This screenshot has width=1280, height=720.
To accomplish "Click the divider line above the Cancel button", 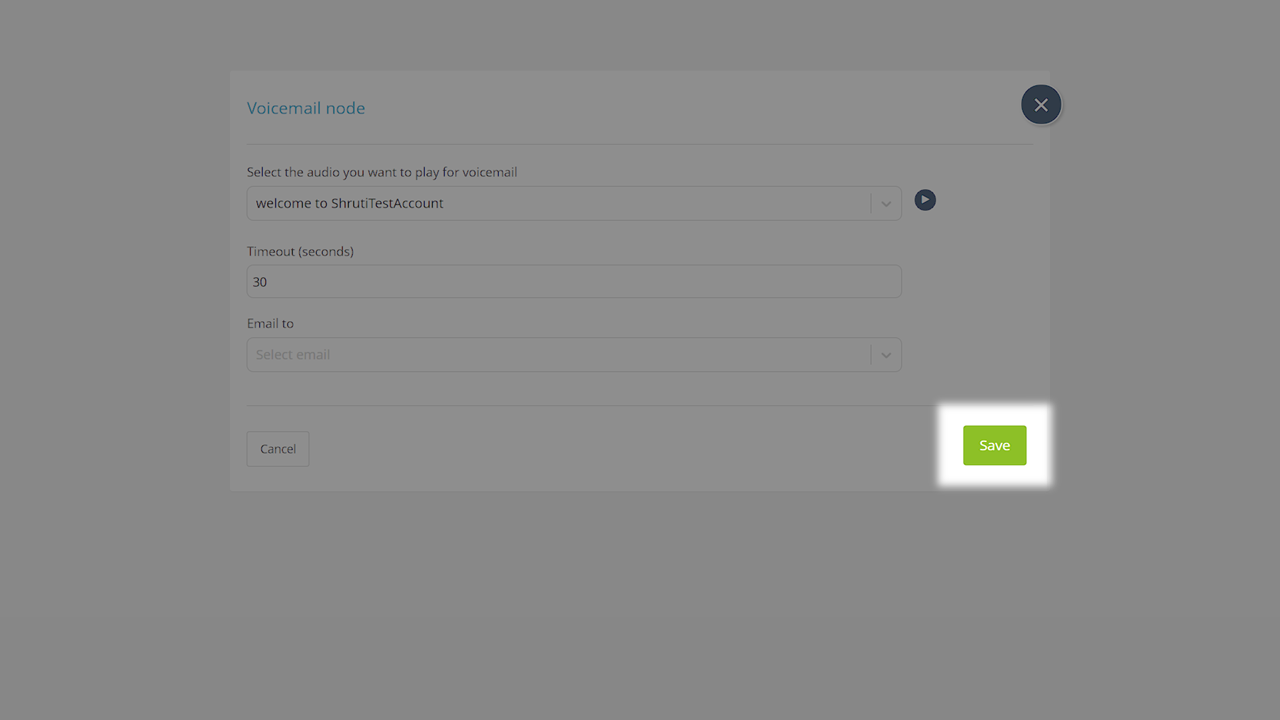I will coord(590,405).
